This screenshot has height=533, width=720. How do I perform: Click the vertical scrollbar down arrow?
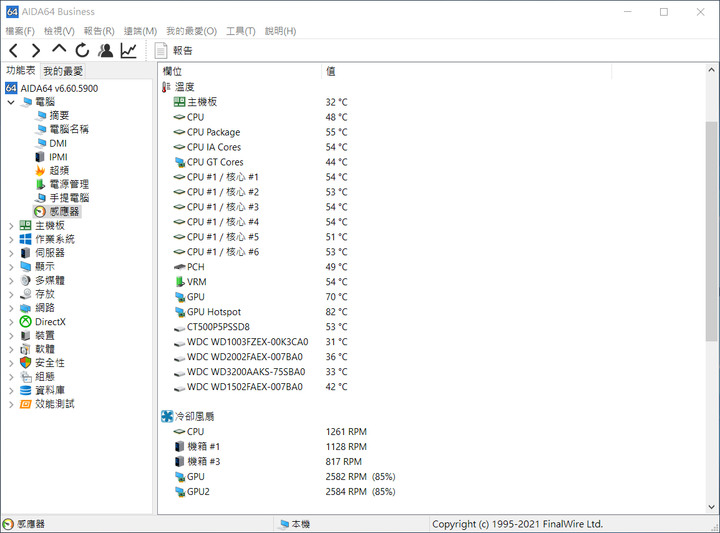point(711,507)
